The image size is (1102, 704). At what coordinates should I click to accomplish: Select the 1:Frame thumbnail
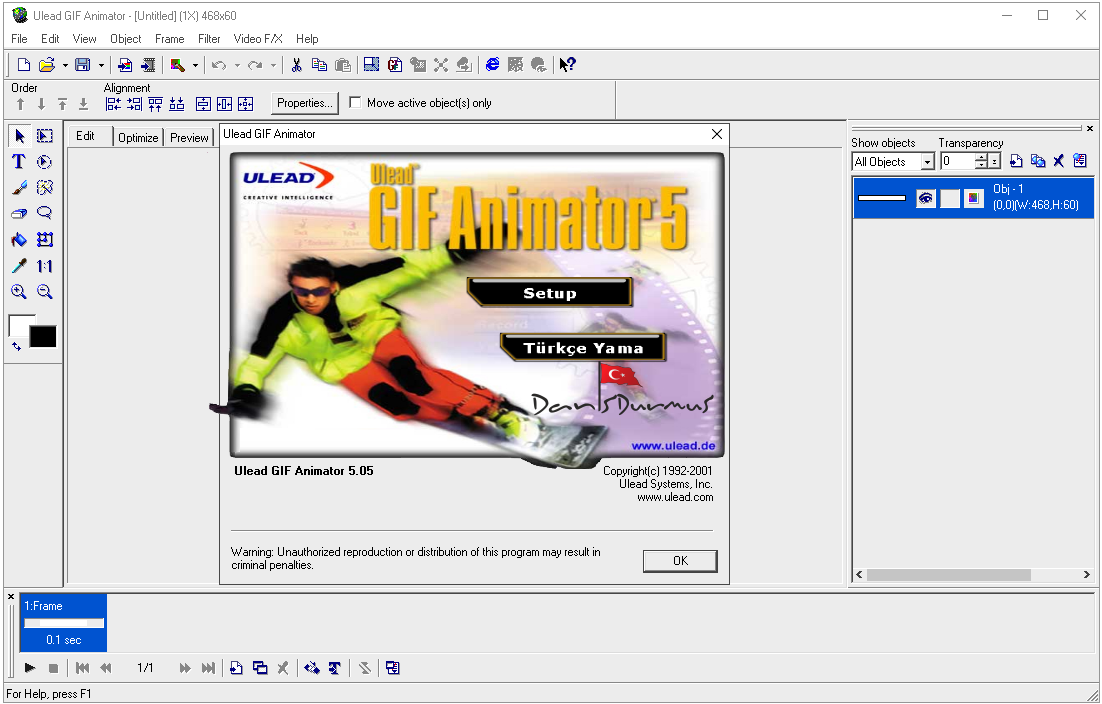64,622
